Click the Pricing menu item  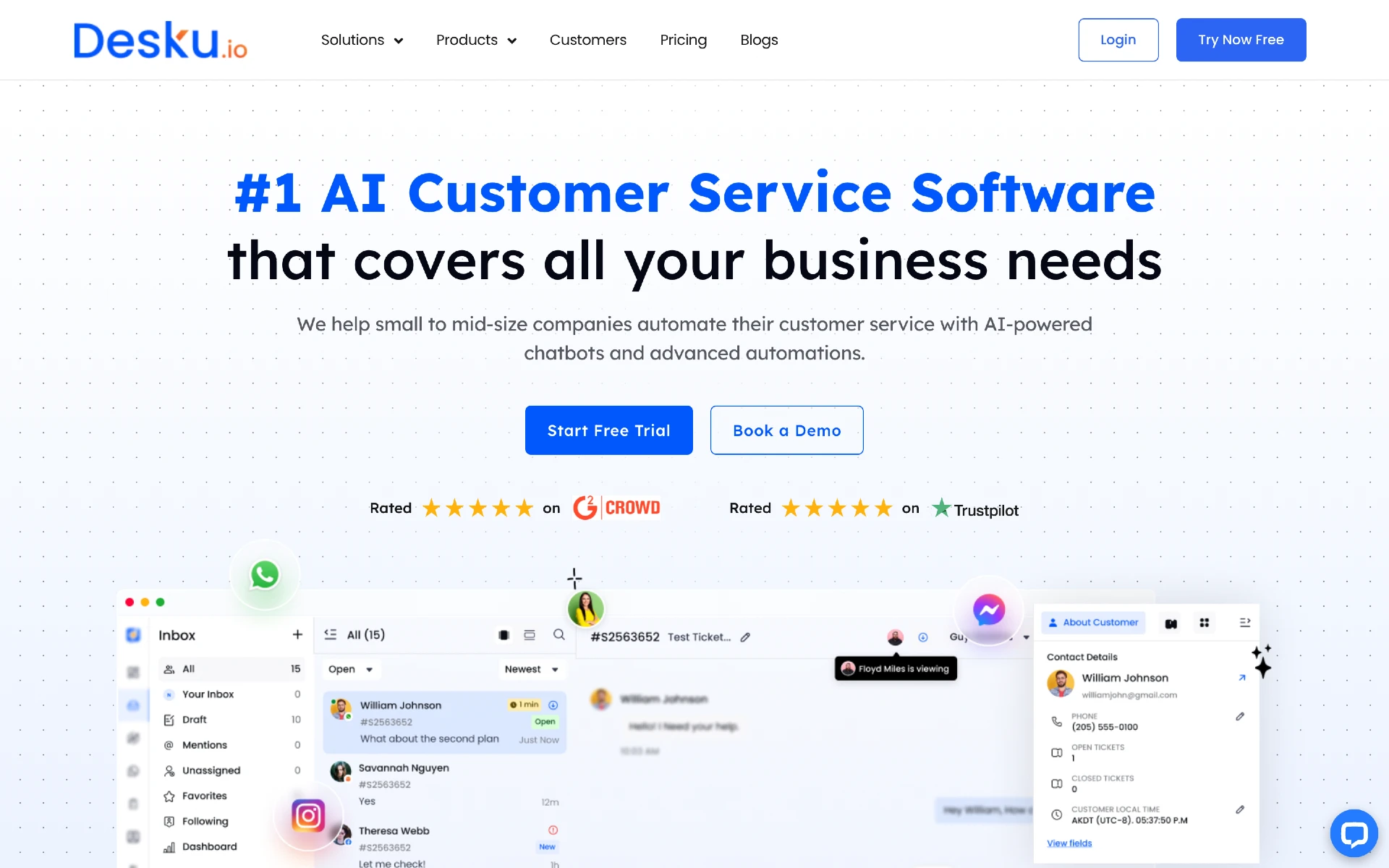click(683, 39)
